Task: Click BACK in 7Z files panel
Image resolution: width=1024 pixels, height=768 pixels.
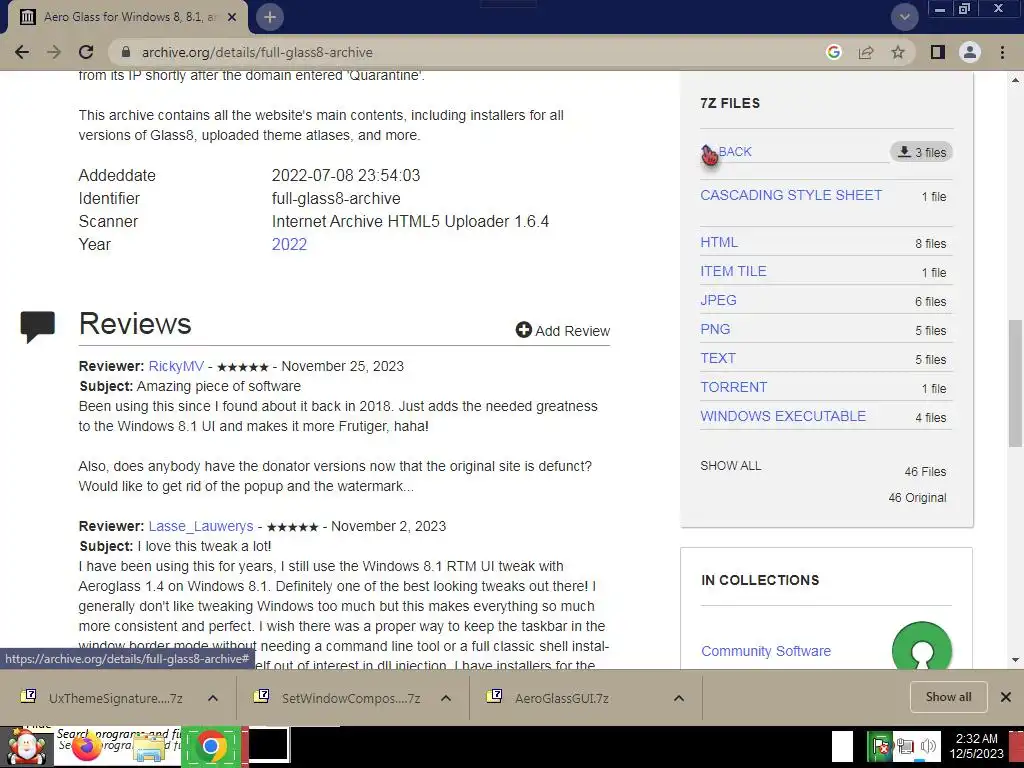Action: (735, 152)
